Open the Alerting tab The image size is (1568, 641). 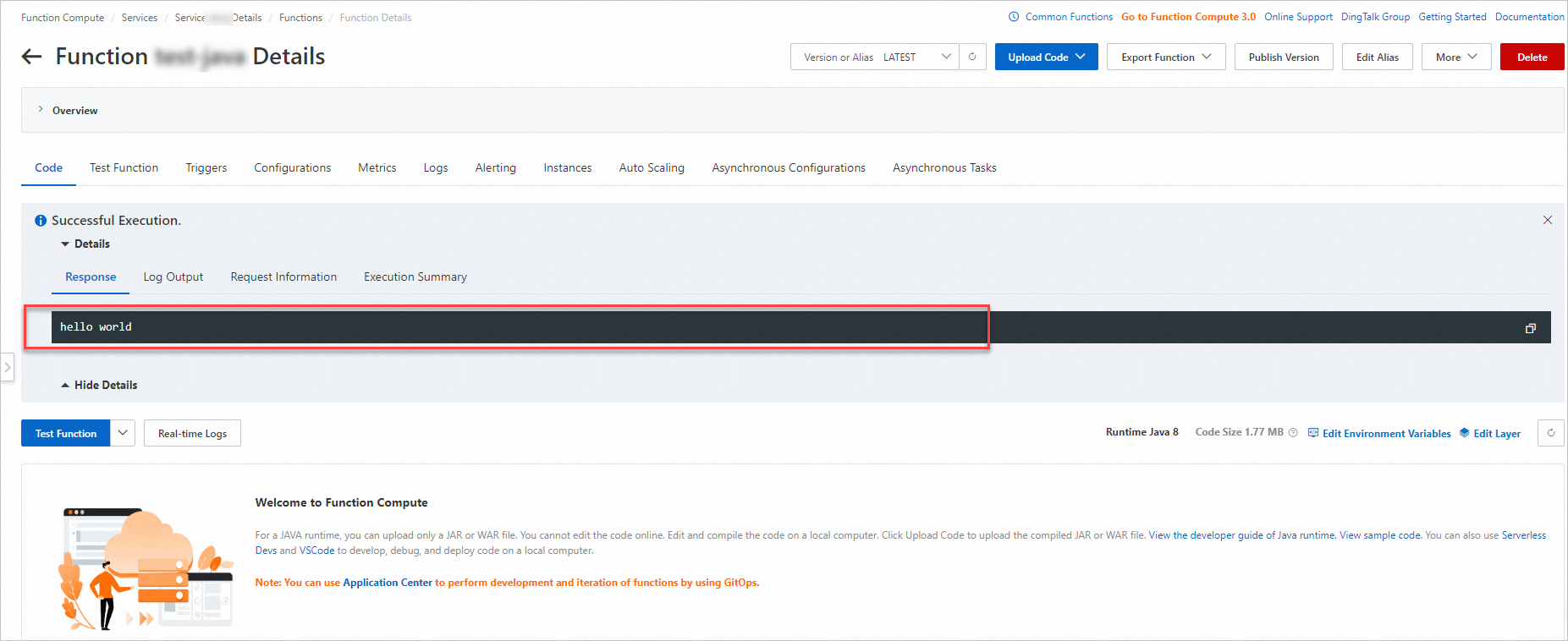(496, 167)
